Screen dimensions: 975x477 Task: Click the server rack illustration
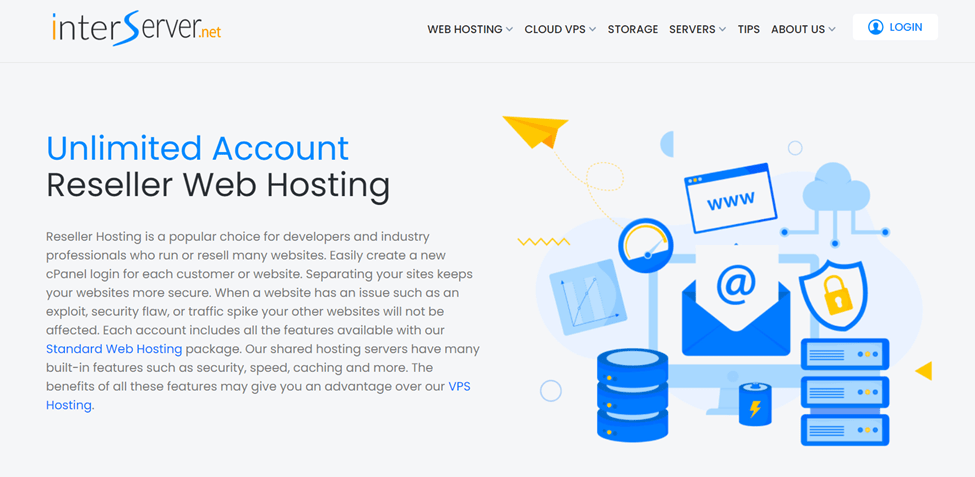[845, 392]
